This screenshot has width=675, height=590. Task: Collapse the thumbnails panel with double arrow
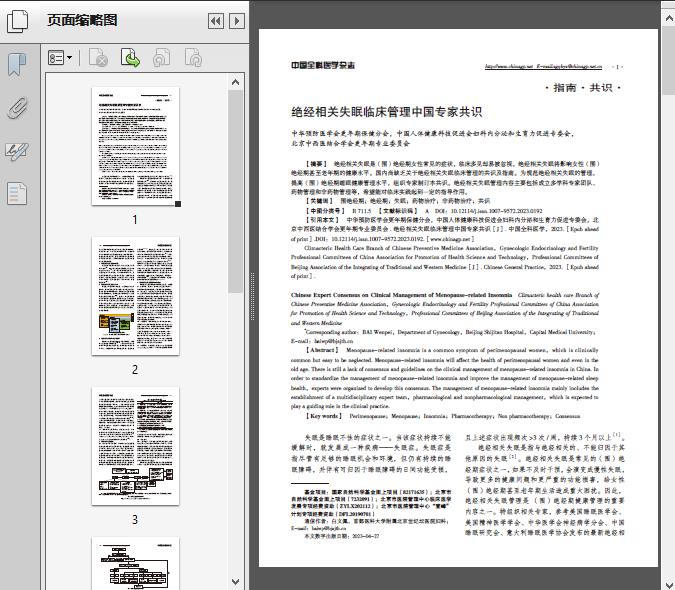point(216,21)
